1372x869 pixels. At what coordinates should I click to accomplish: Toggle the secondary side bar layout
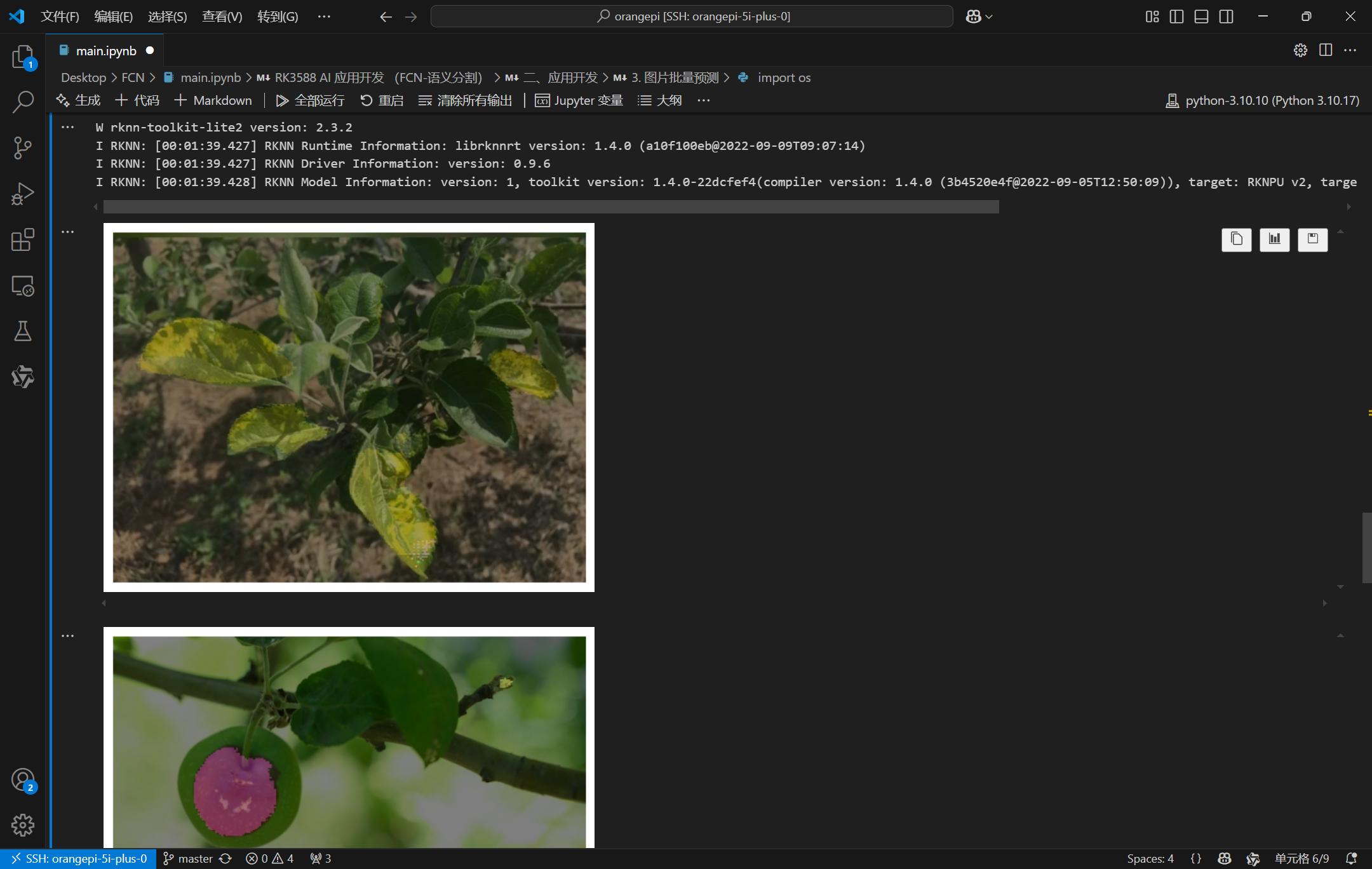coord(1226,17)
